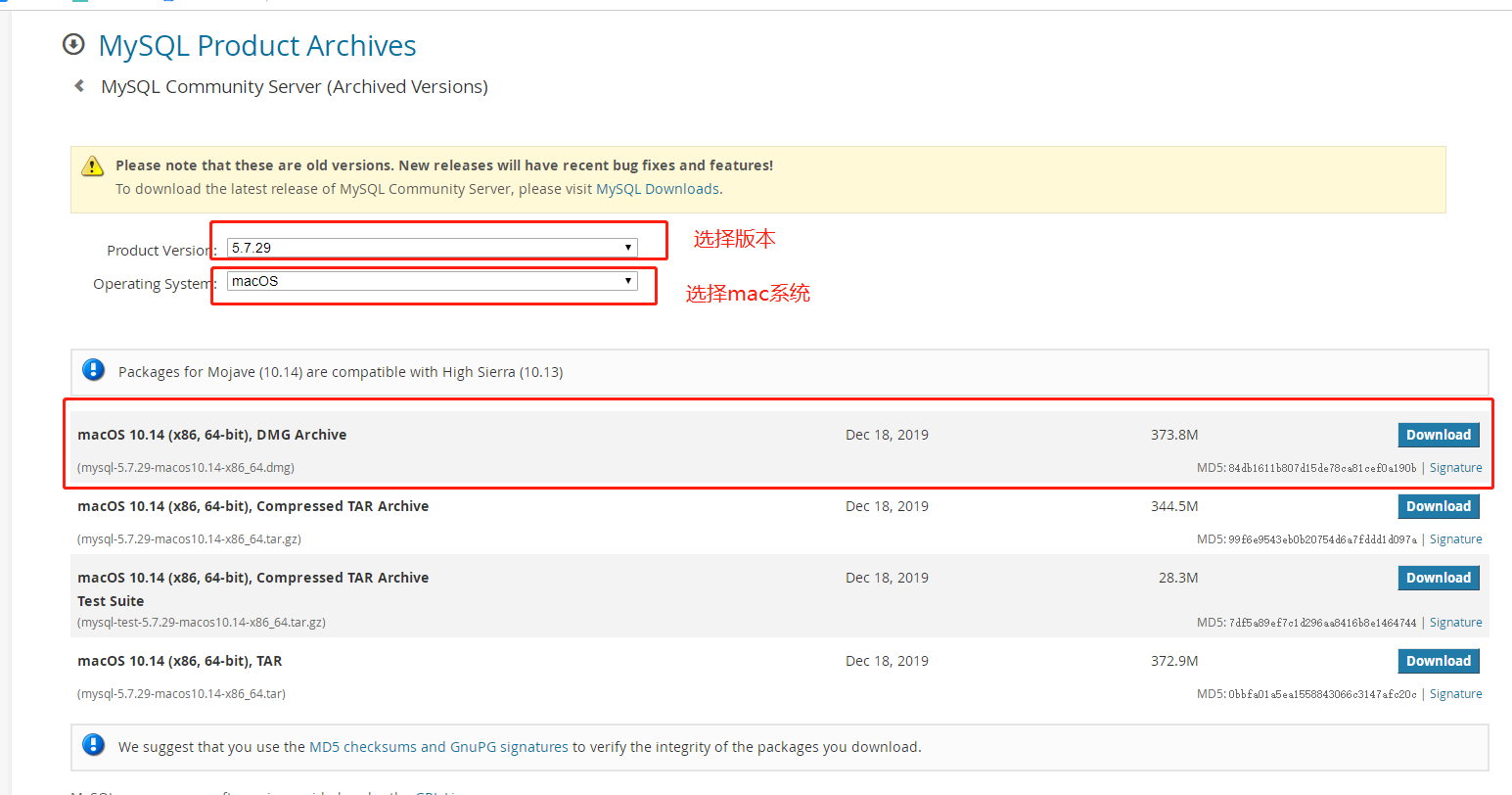
Task: Click the yellow warning triangle icon
Action: click(92, 165)
